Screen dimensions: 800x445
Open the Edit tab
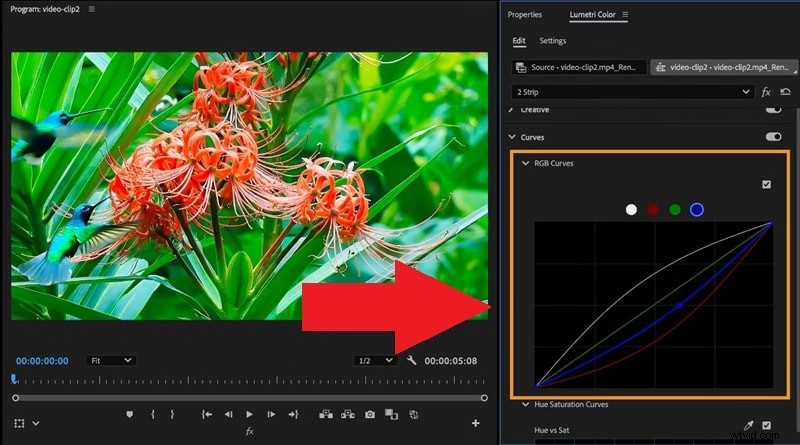tap(519, 41)
